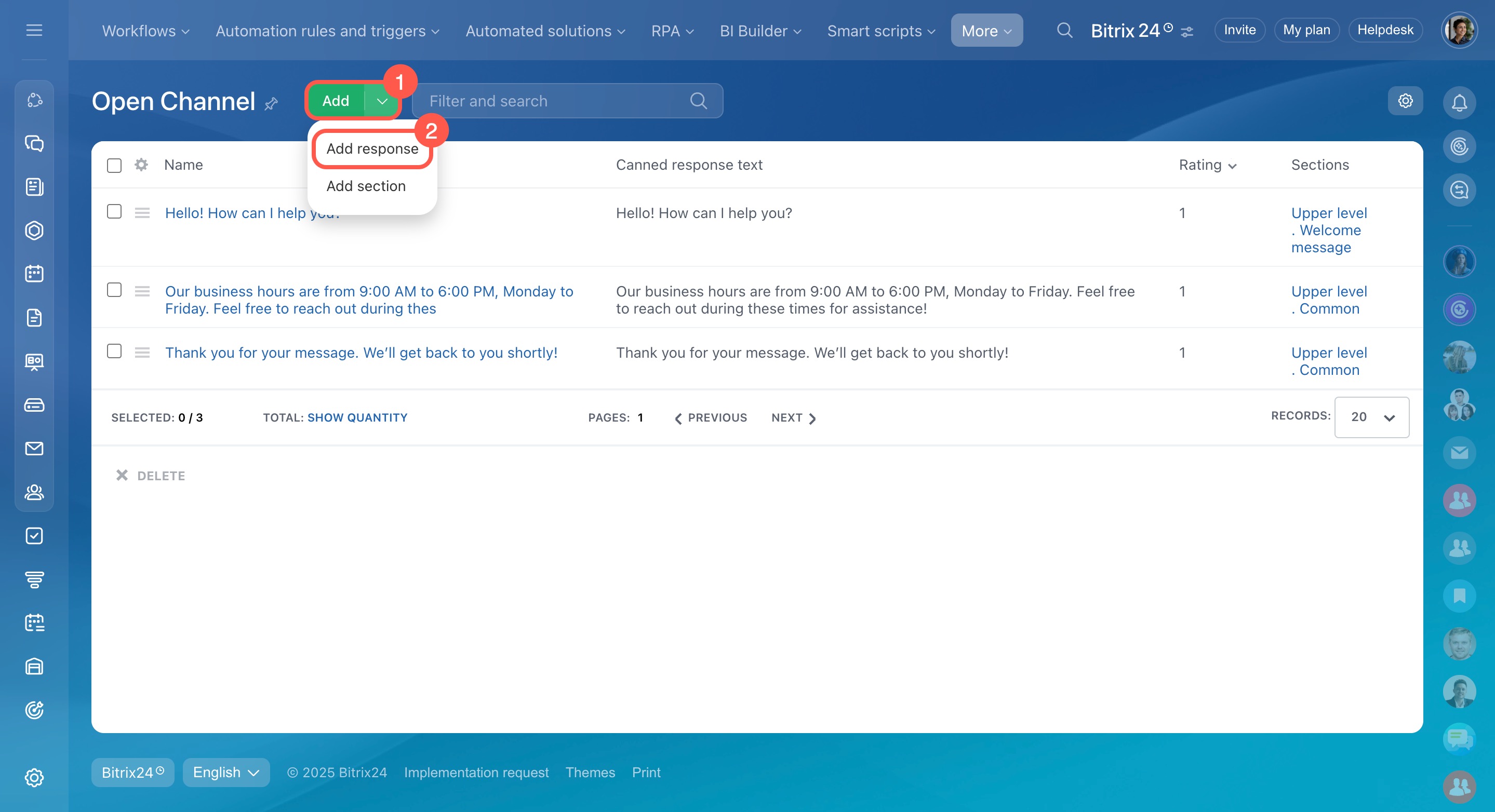Open the Records per page dropdown
1495x812 pixels.
[1371, 417]
